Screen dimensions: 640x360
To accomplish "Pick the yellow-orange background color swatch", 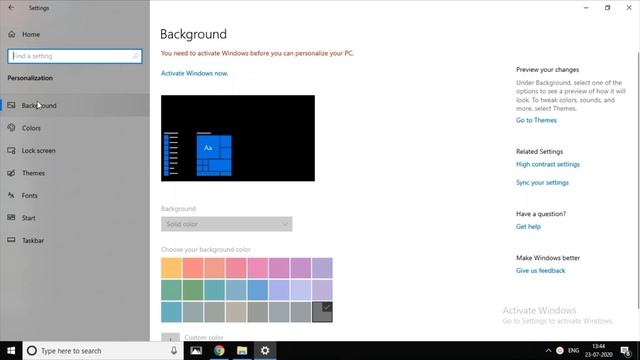I will (x=171, y=268).
